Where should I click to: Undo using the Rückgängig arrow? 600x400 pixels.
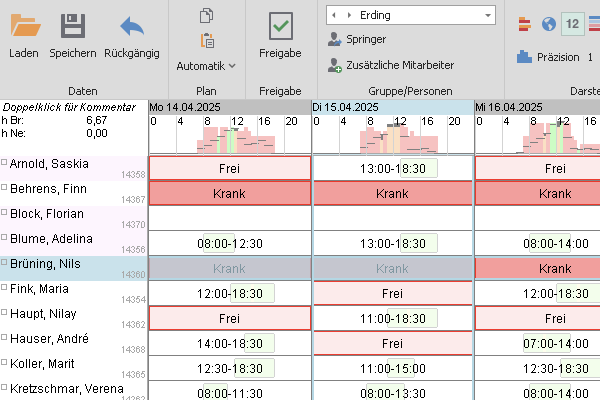click(x=131, y=26)
